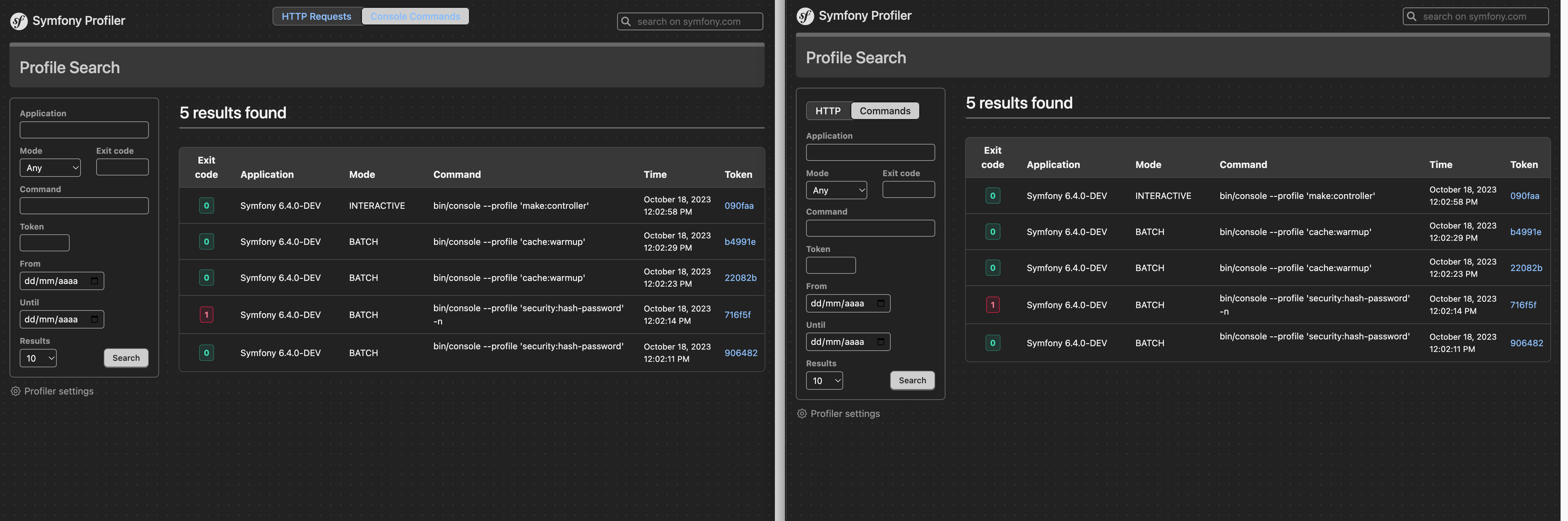Click search magnifier icon in right header
Image resolution: width=1568 pixels, height=521 pixels.
tap(1412, 16)
